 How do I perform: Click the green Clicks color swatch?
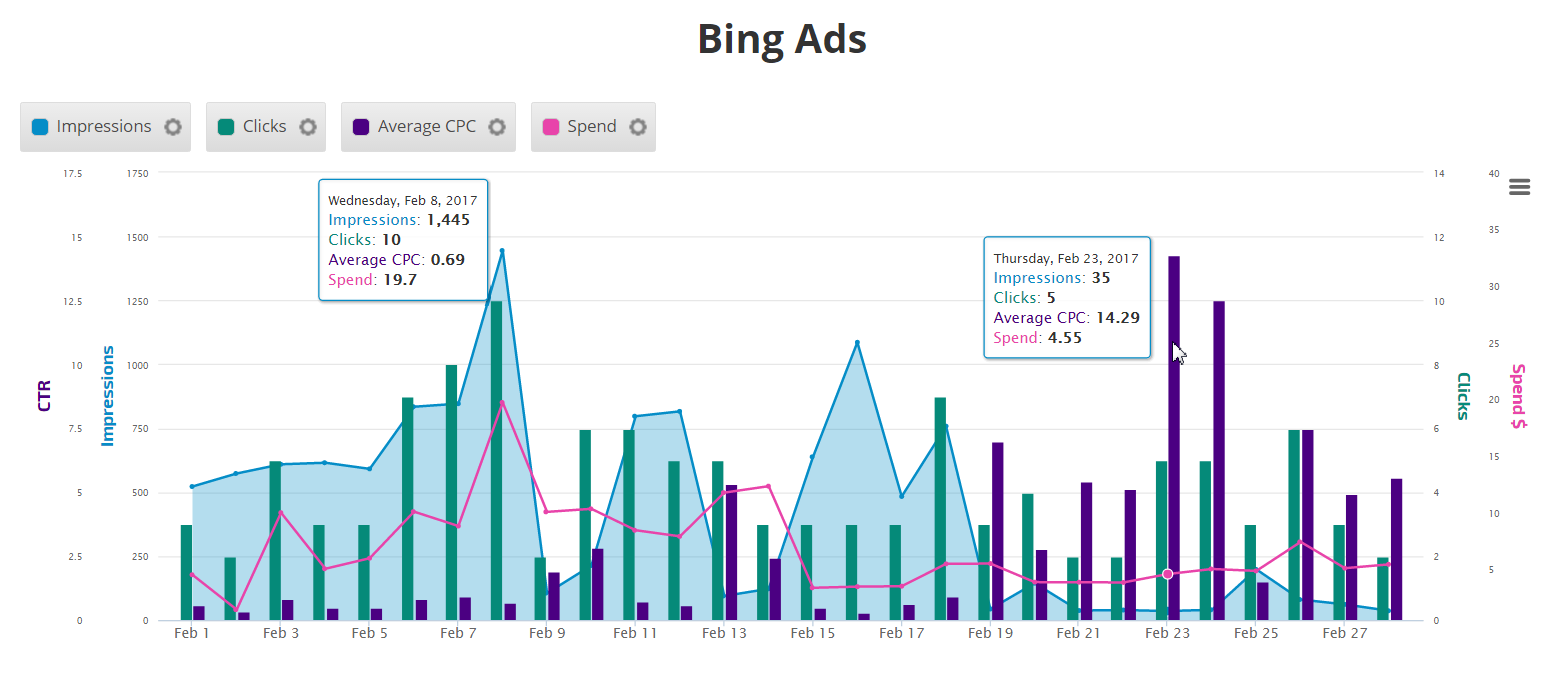[x=226, y=127]
